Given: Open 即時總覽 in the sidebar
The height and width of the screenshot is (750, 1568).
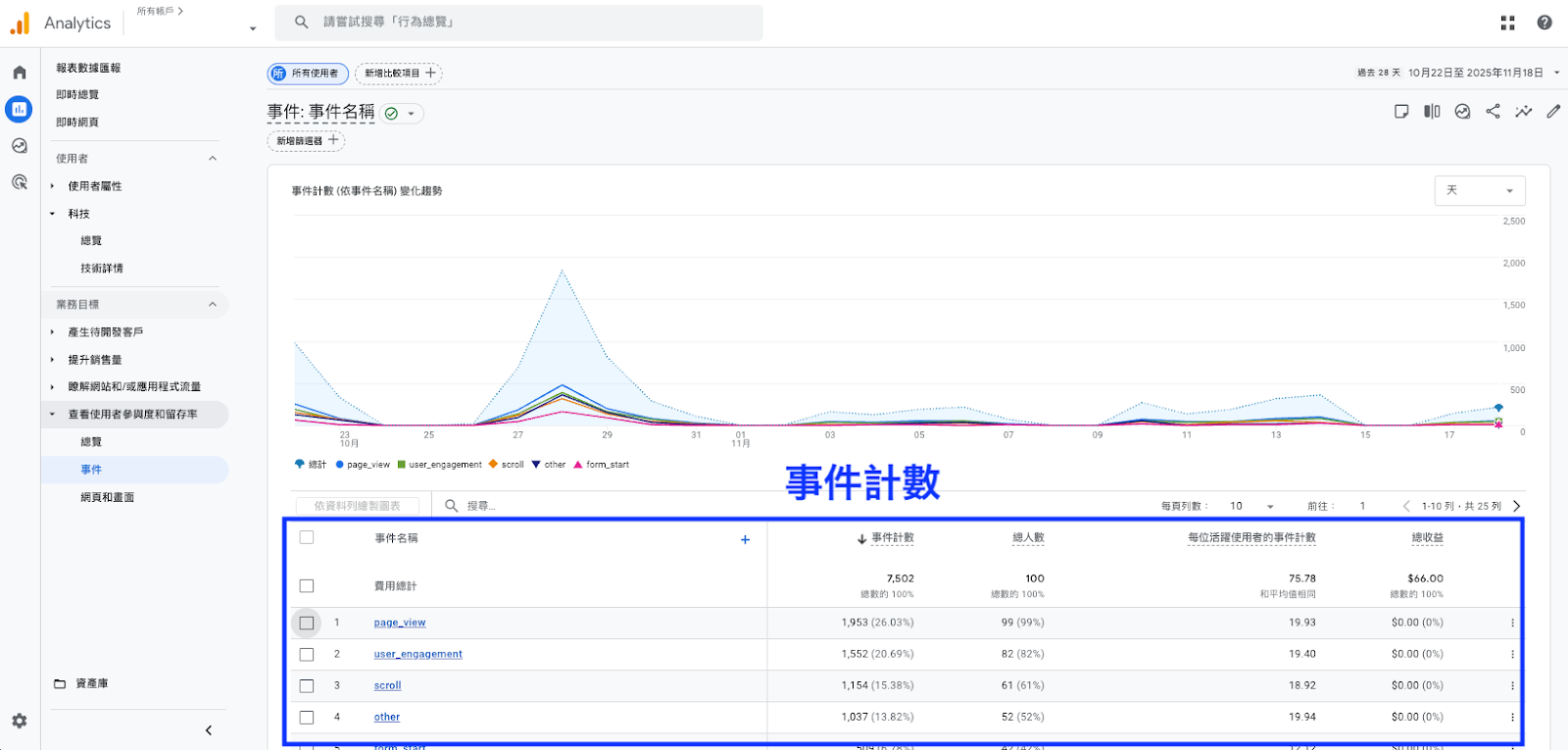Looking at the screenshot, I should click(77, 95).
